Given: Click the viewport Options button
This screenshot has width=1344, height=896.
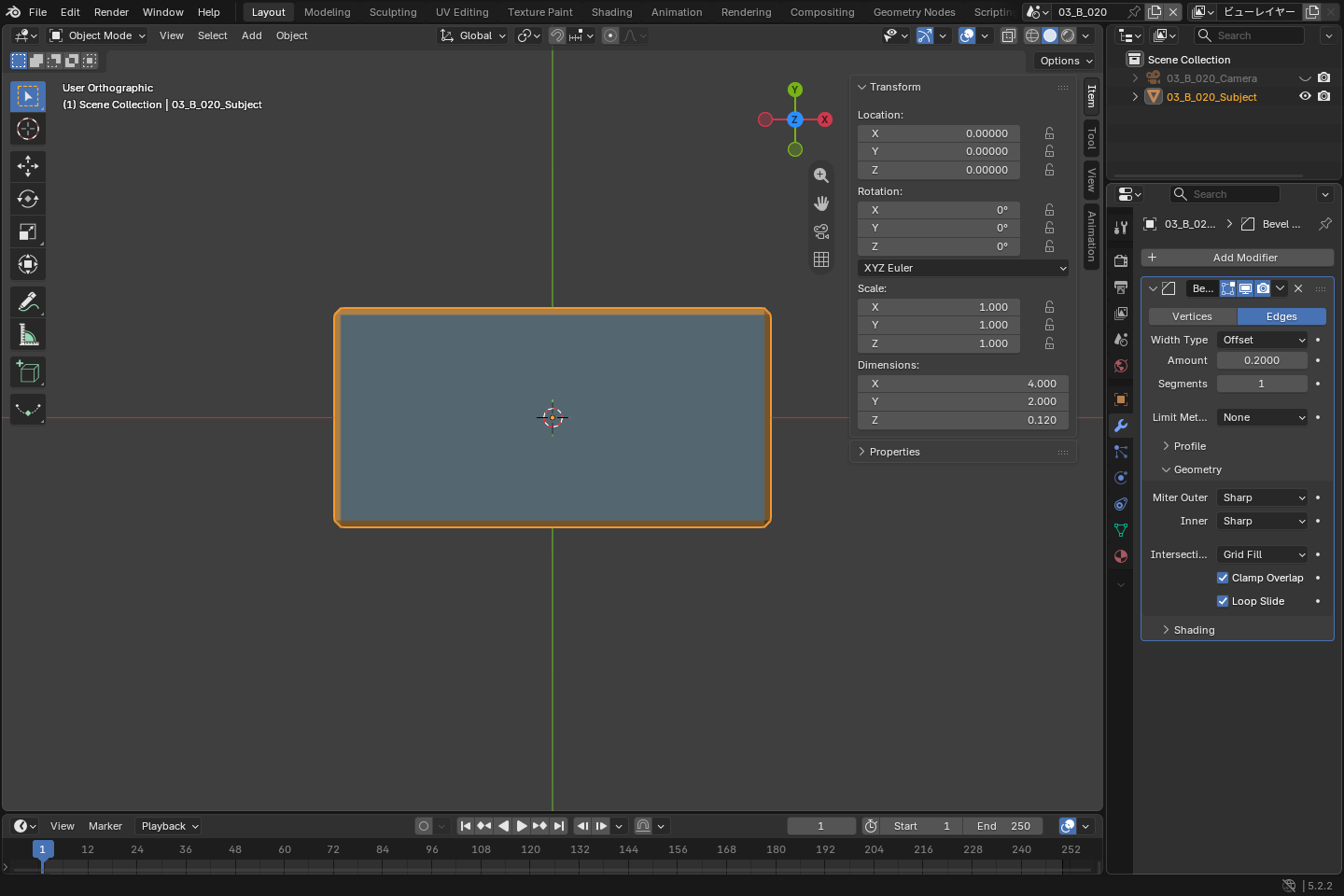Looking at the screenshot, I should pos(1066,61).
